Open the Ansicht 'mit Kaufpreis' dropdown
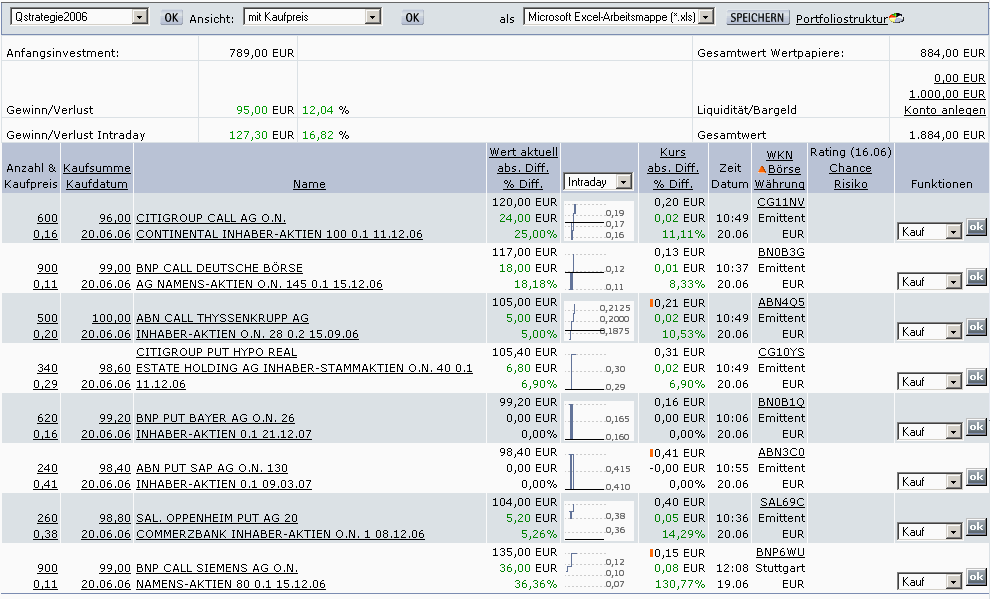This screenshot has height=599, width=990. pyautogui.click(x=373, y=17)
